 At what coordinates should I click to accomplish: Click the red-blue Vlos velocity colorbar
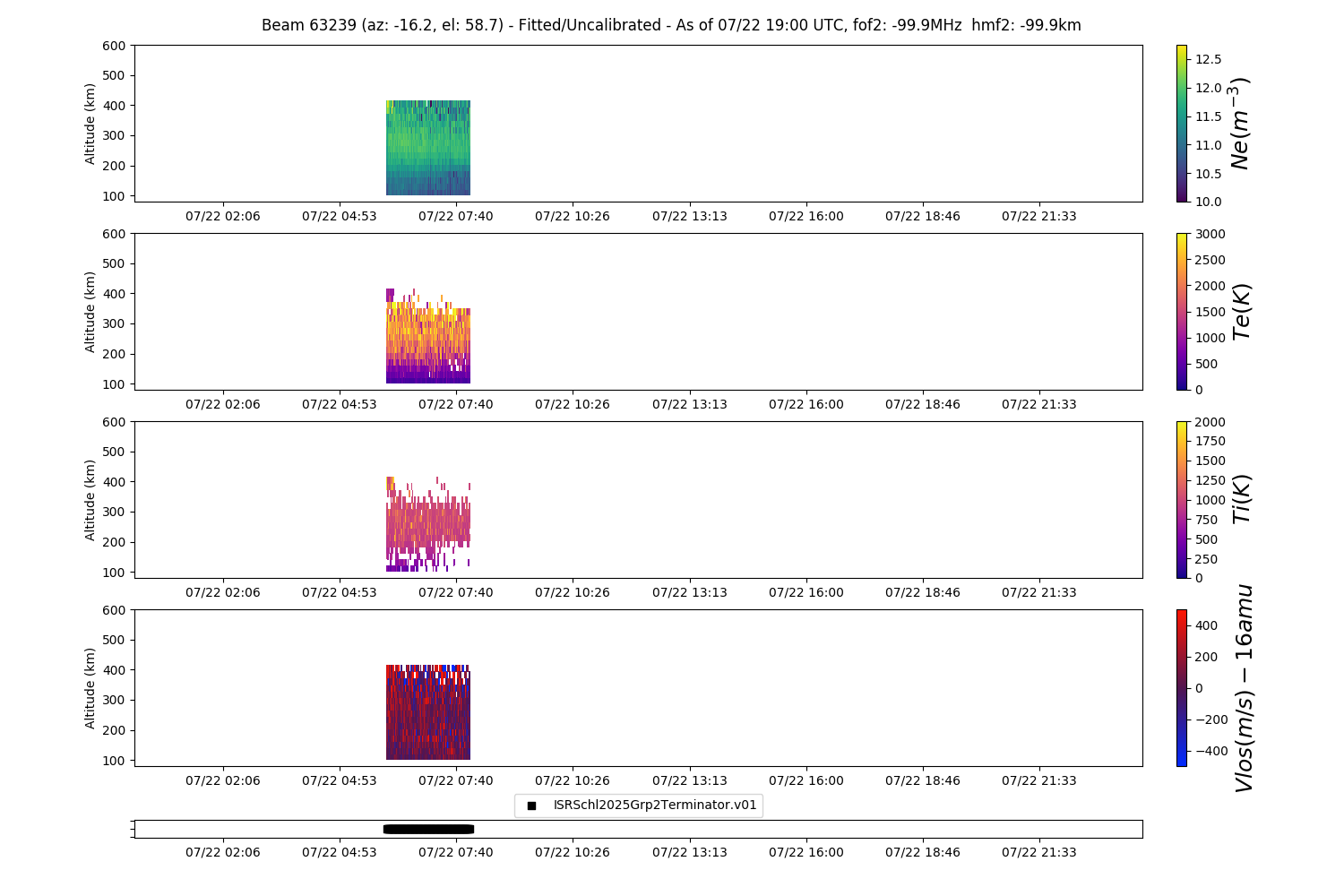click(x=1182, y=688)
